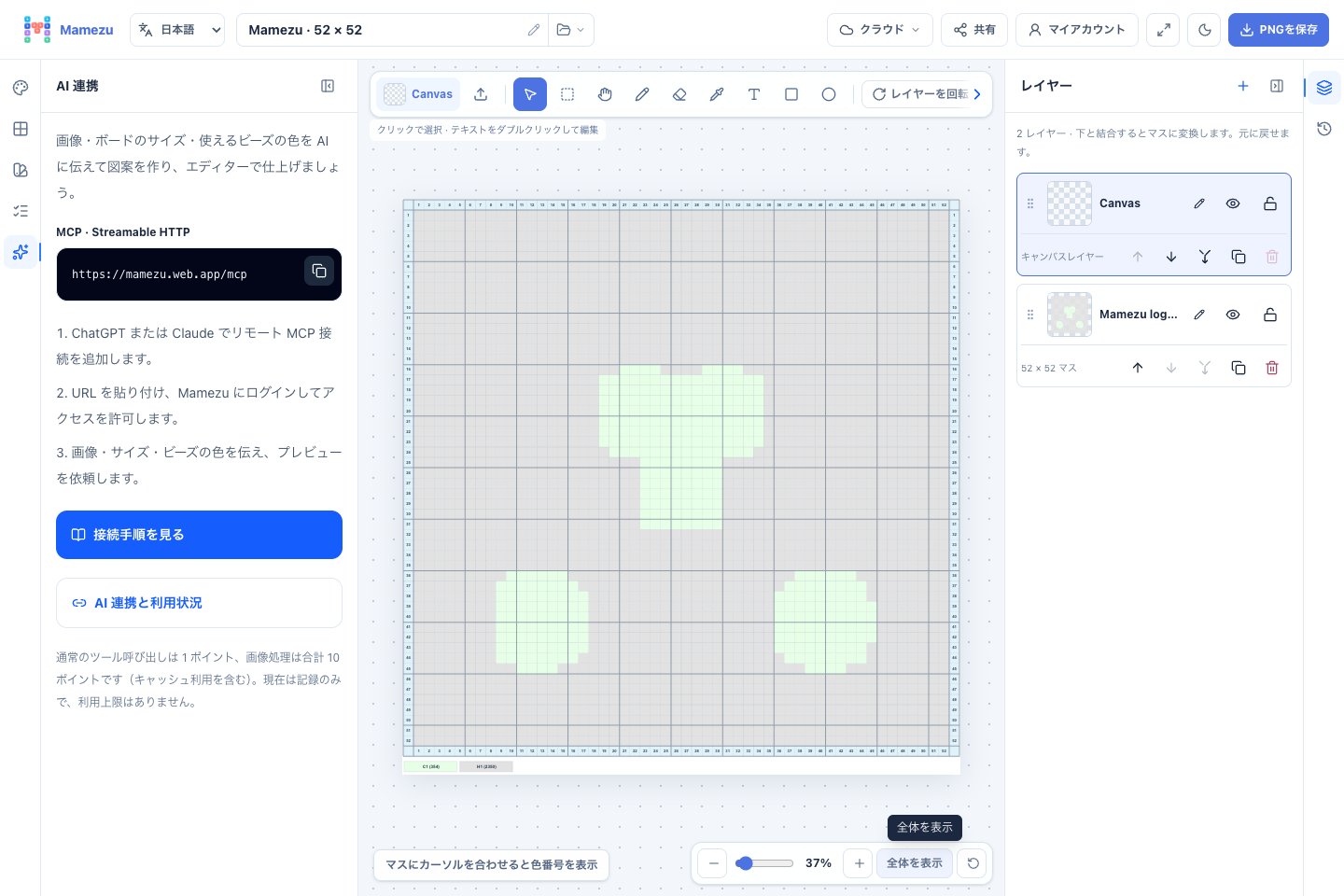Viewport: 1344px width, 896px height.
Task: Open the 日本語 language dropdown
Action: 177,30
